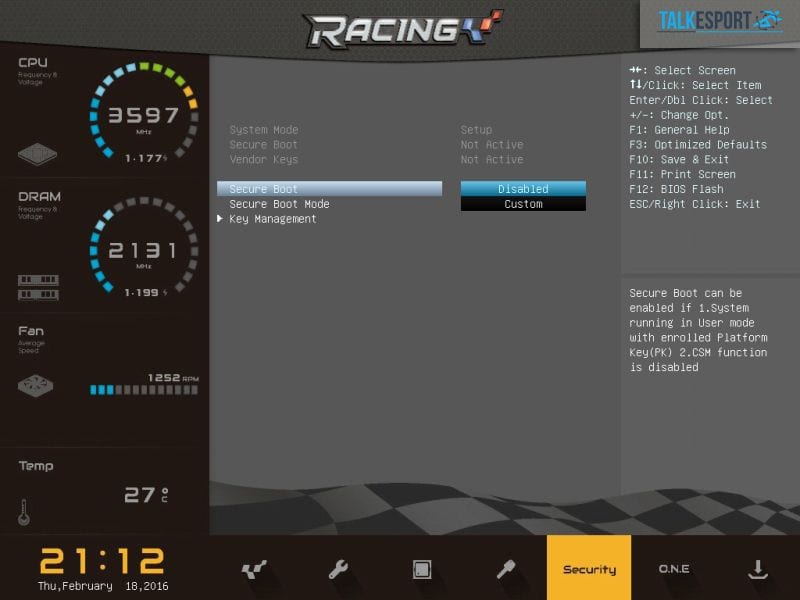Switch to the Security tab
The width and height of the screenshot is (800, 600).
[x=589, y=569]
